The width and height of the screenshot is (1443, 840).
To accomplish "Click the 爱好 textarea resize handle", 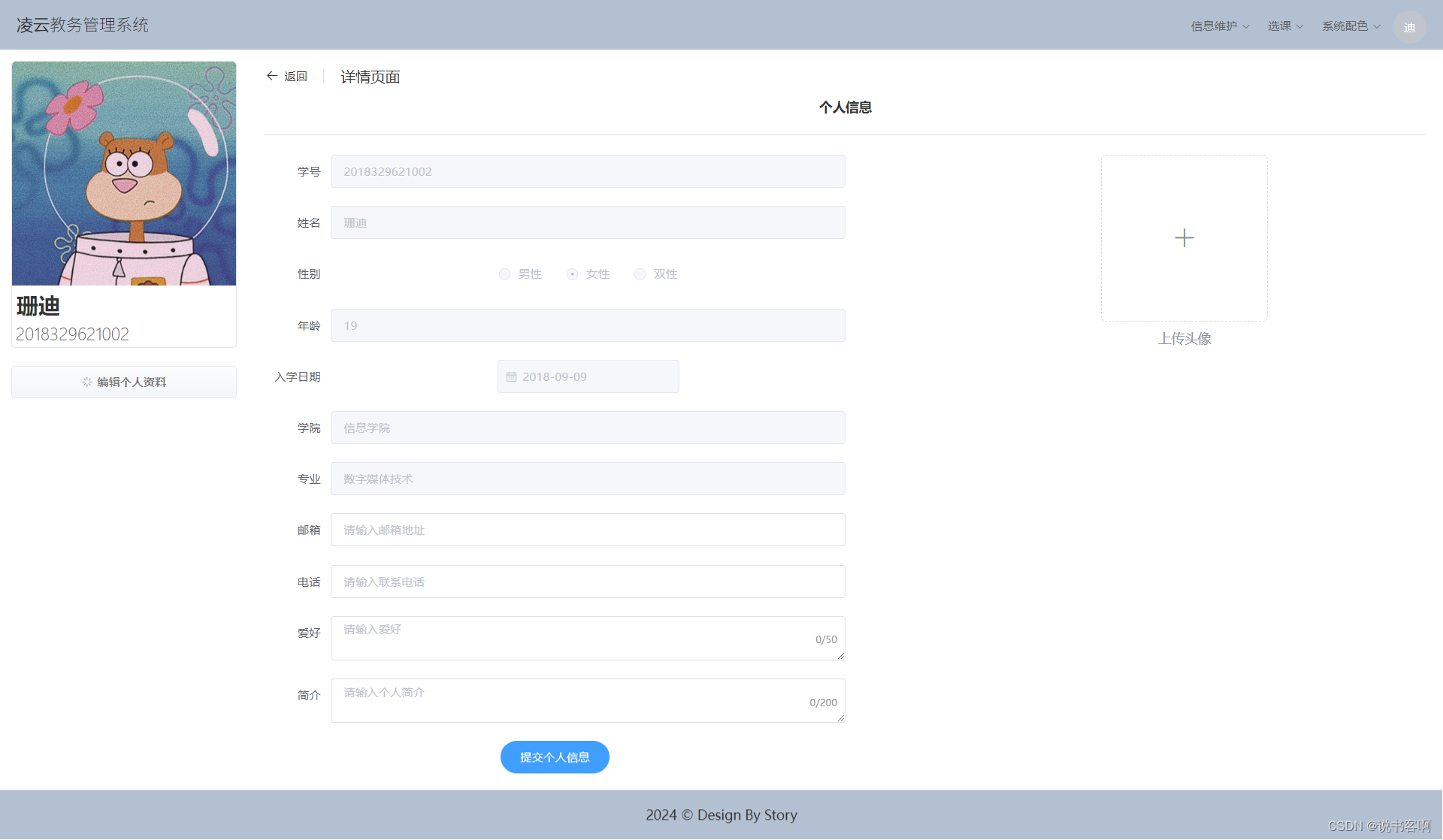I will (x=840, y=655).
